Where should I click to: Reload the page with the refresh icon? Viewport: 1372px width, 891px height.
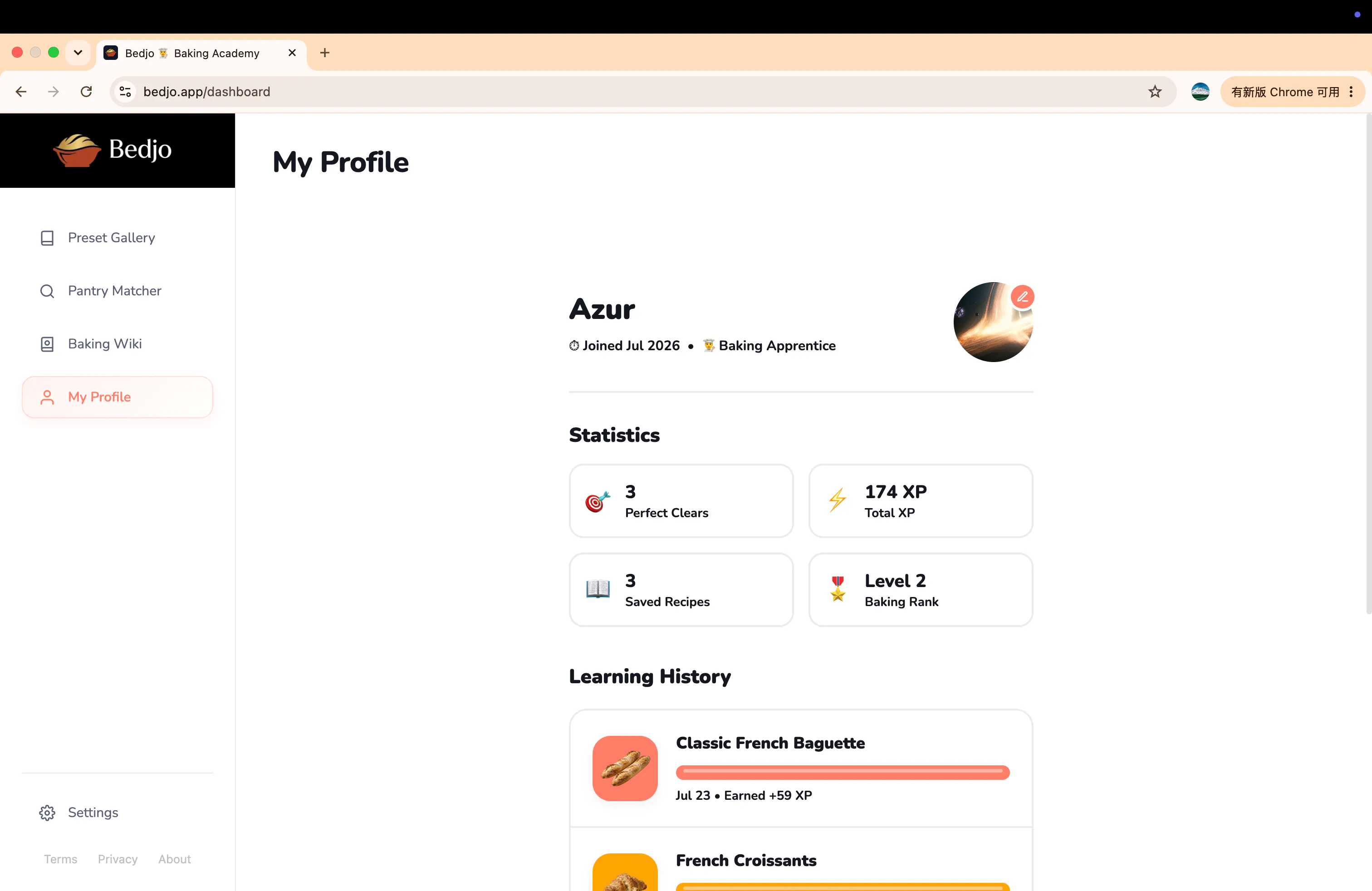(87, 92)
